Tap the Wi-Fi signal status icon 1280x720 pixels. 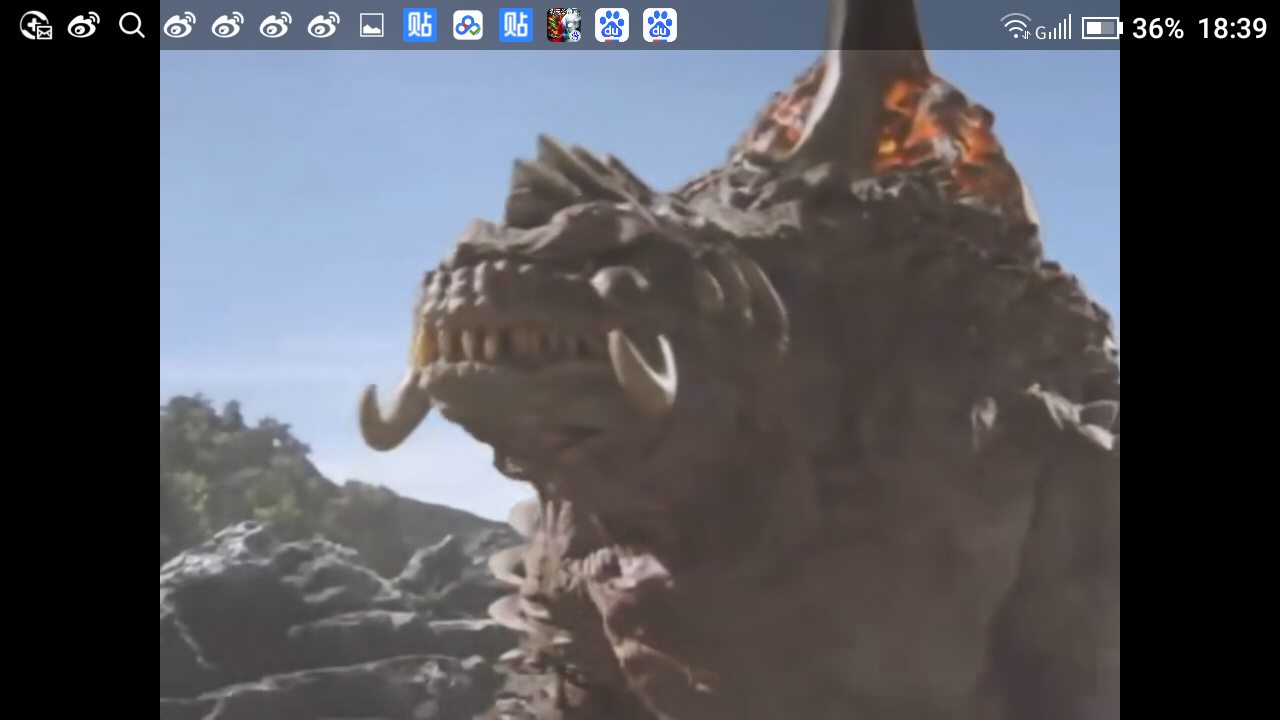(1016, 27)
